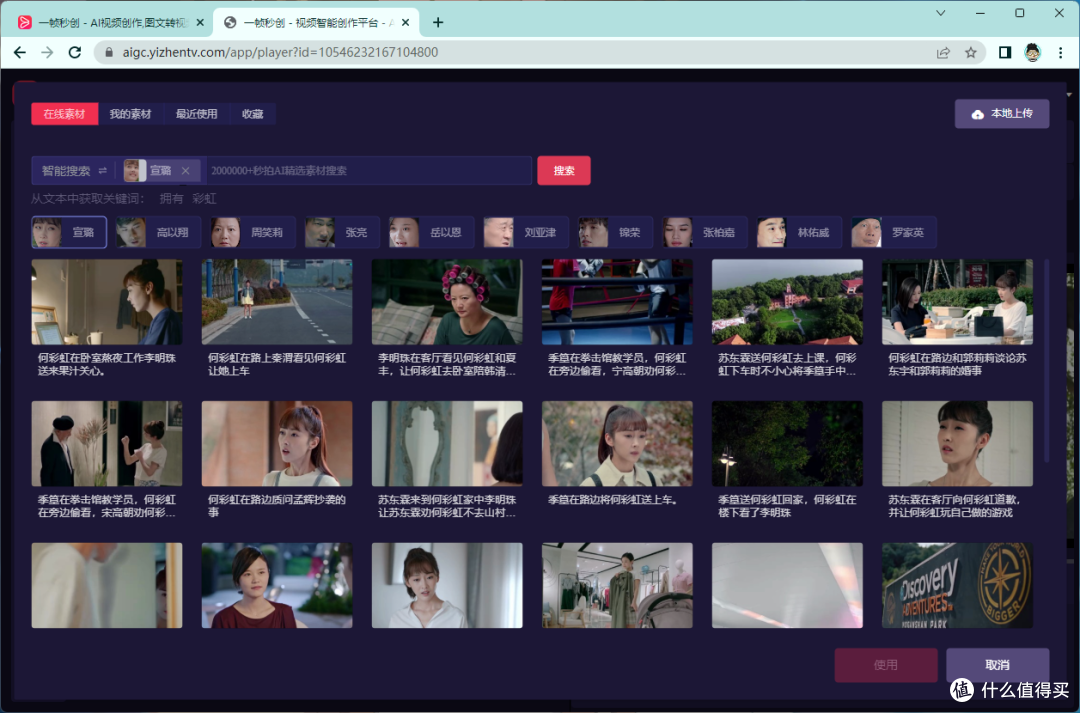The height and width of the screenshot is (713, 1080).
Task: Bookmark this page with the star icon
Action: (x=970, y=52)
